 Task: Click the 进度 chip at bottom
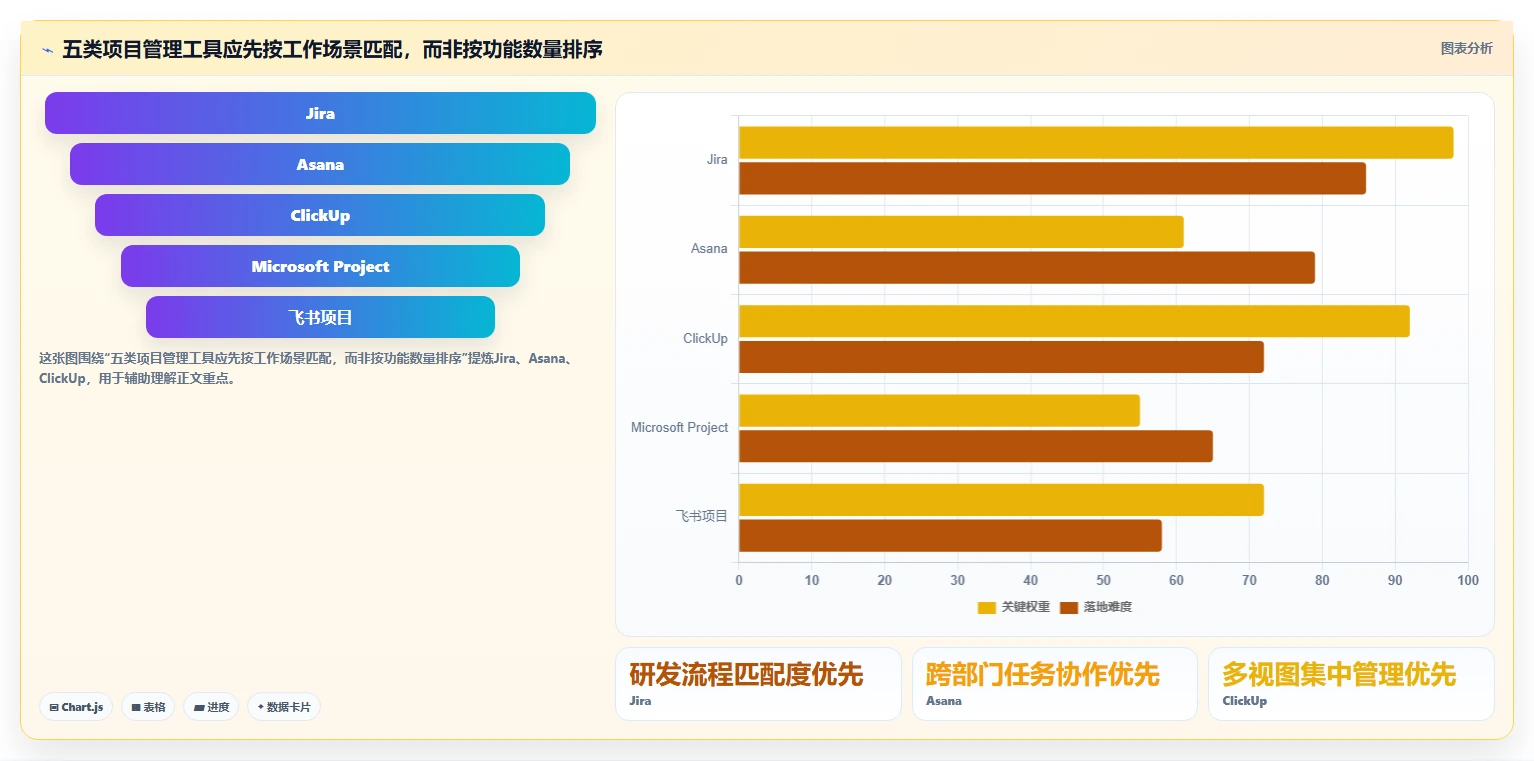211,707
